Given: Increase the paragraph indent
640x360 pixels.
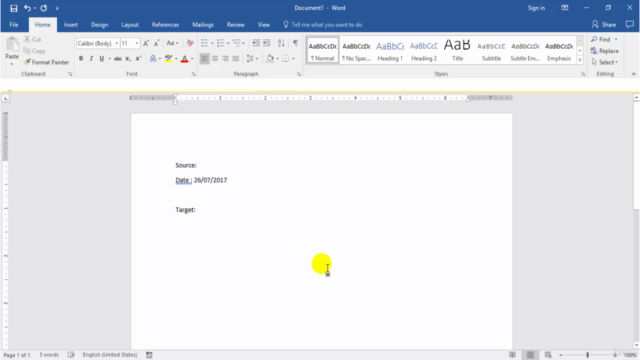Looking at the screenshot, I should 266,43.
